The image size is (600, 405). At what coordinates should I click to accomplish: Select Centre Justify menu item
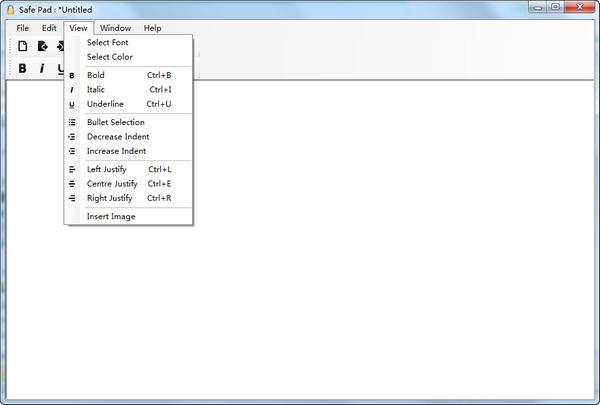[x=129, y=184]
